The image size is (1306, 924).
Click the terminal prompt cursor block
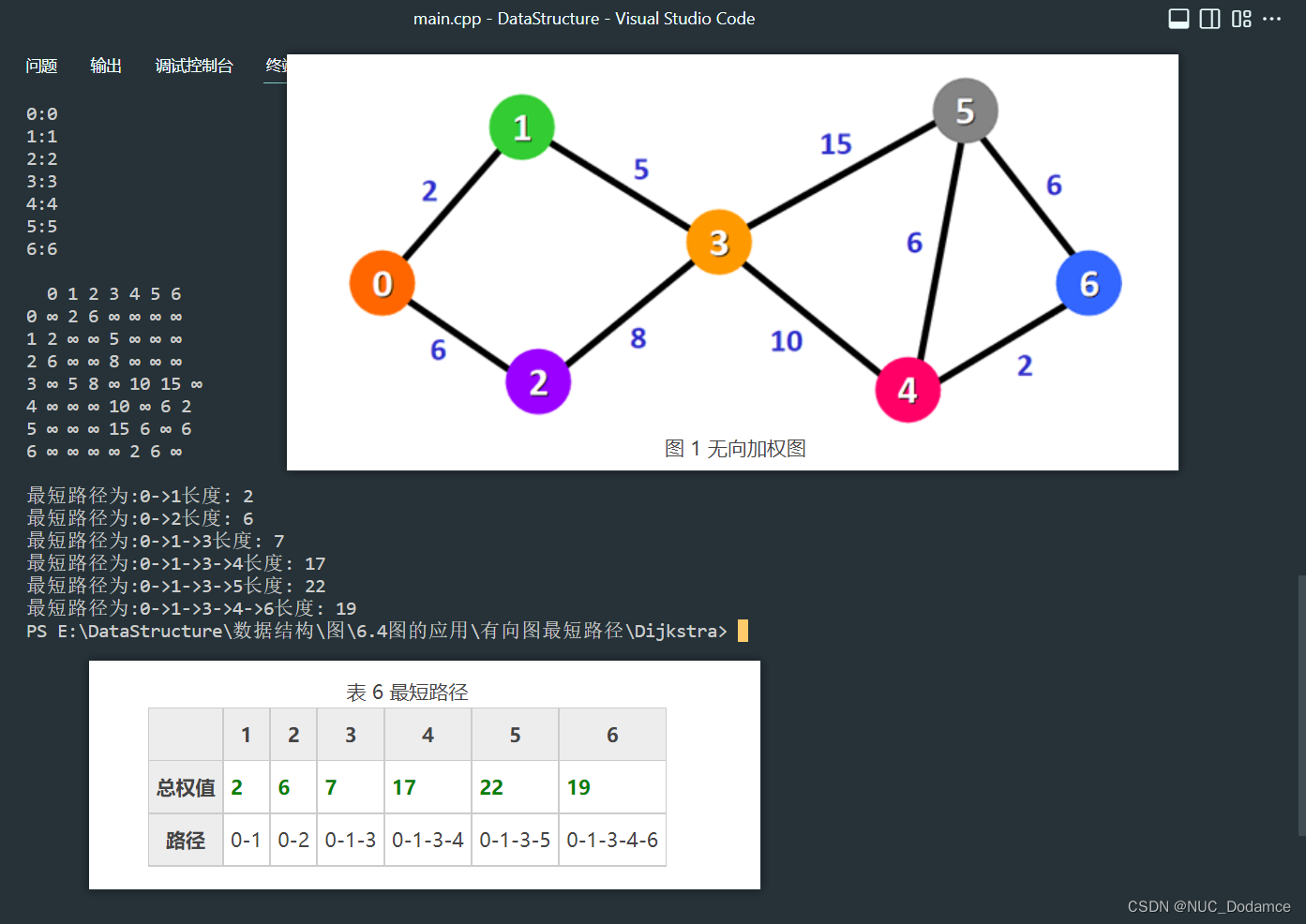point(743,631)
